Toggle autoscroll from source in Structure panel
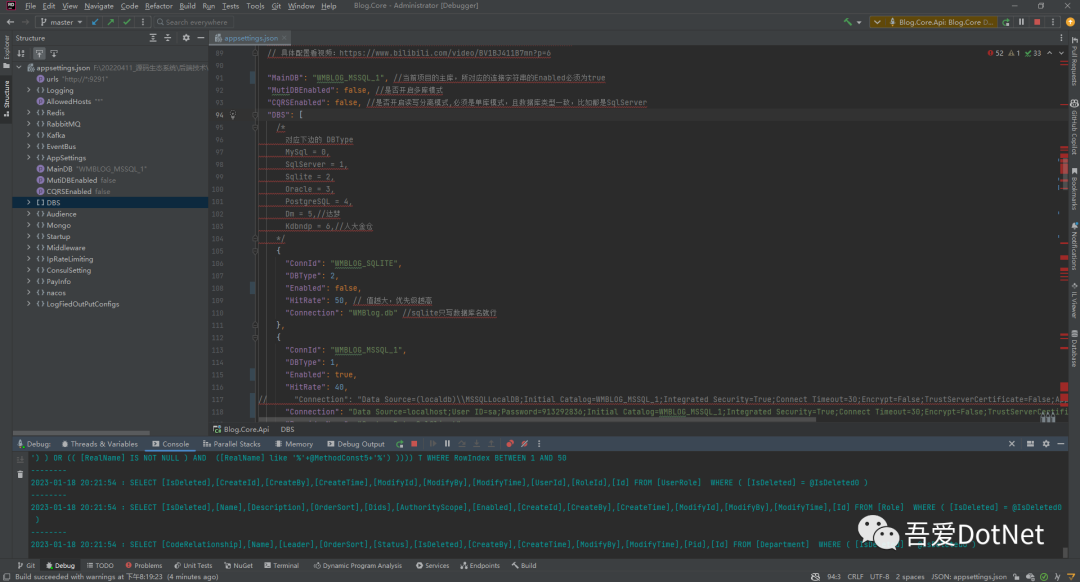Screen dimensions: 1080x582 (55, 53)
